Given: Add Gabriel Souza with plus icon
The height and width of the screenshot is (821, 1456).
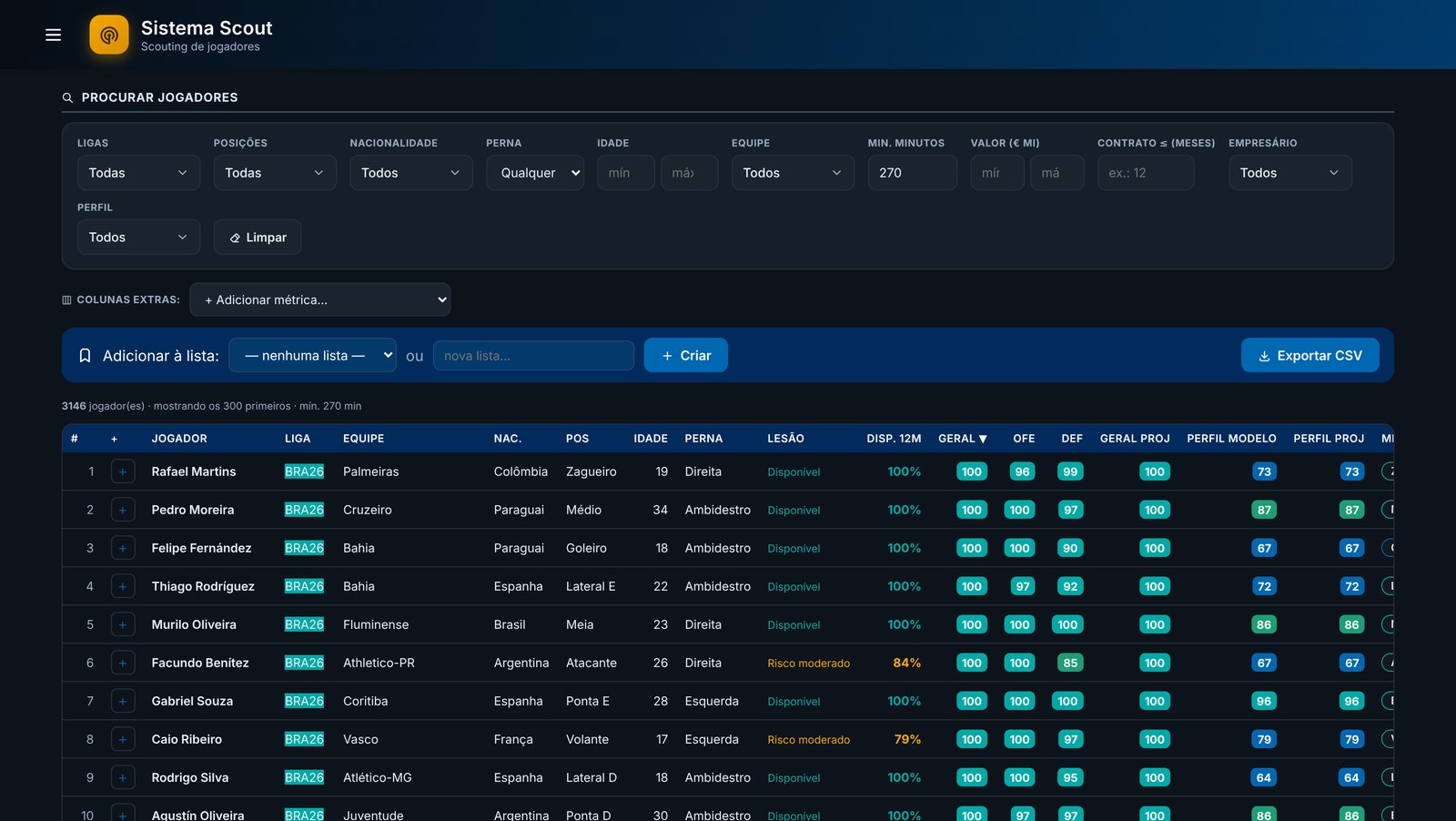Looking at the screenshot, I should [x=123, y=701].
